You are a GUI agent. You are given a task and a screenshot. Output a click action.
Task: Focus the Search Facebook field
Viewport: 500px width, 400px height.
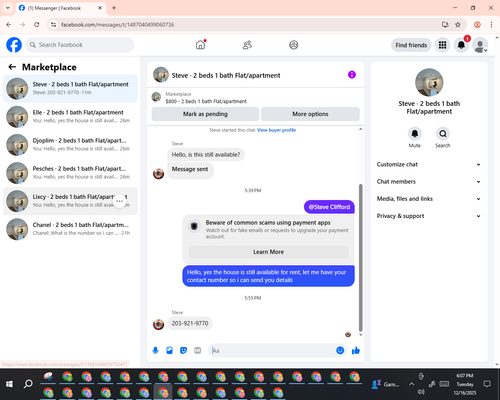coord(80,45)
